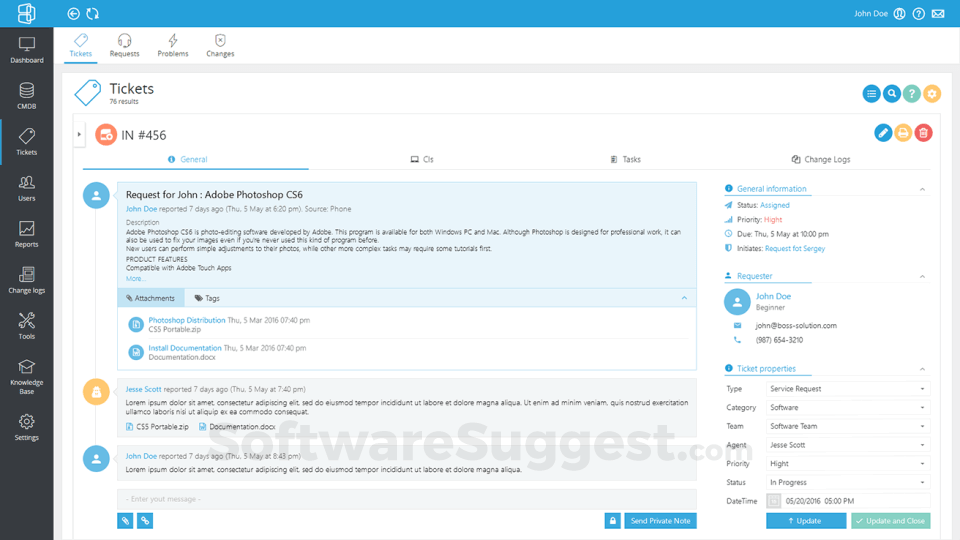960x540 pixels.
Task: Click the search icon in Tickets header
Action: tap(891, 94)
